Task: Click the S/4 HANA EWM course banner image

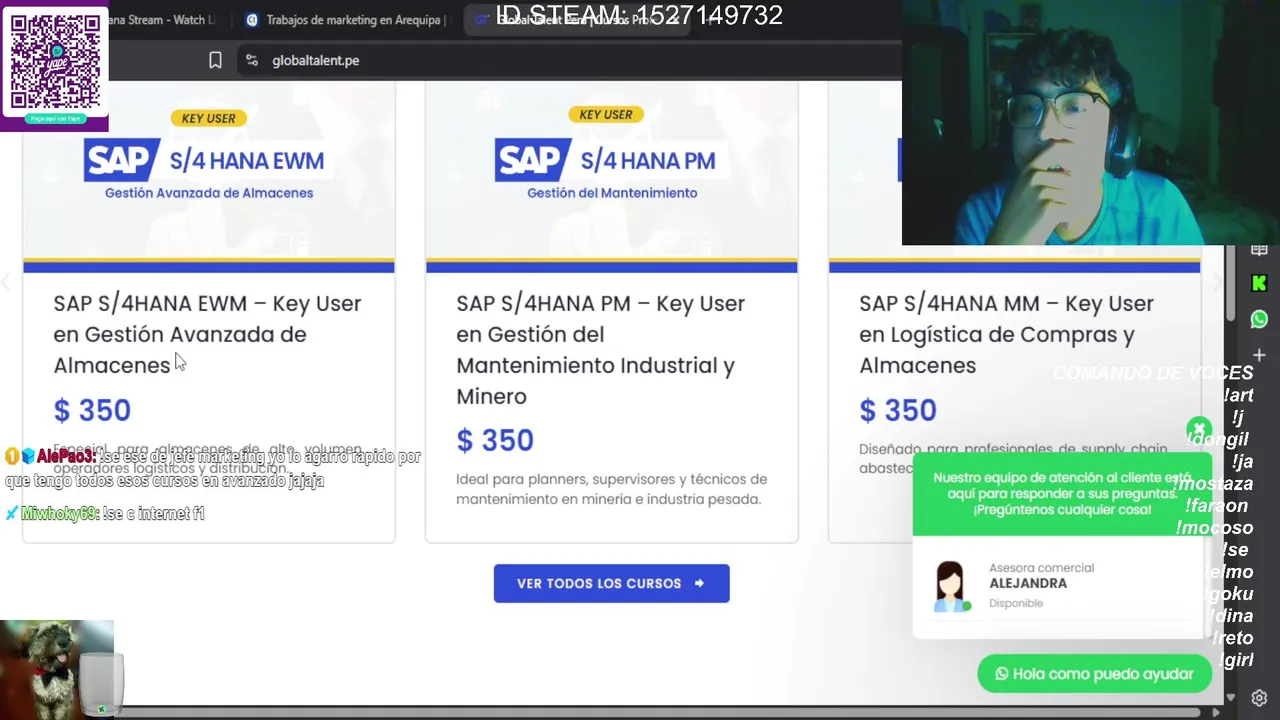Action: 209,176
